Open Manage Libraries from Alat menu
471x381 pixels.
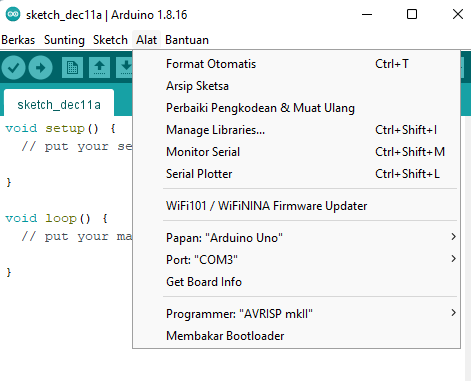[296, 130]
